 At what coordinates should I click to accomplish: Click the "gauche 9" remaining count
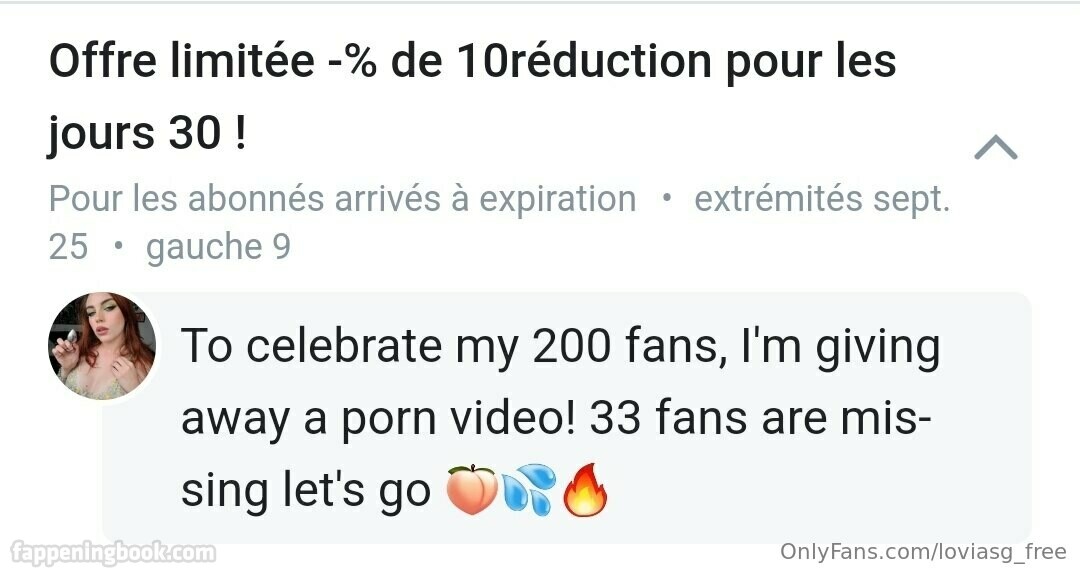[x=218, y=247]
